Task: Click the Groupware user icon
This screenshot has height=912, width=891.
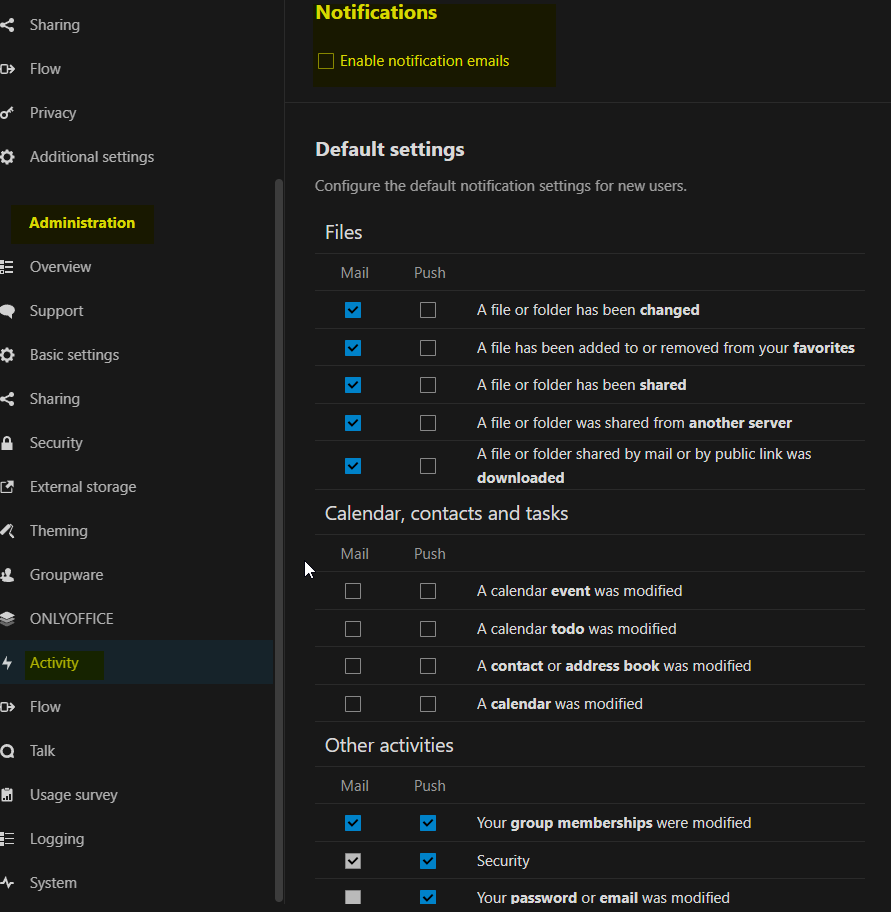Action: (7, 575)
